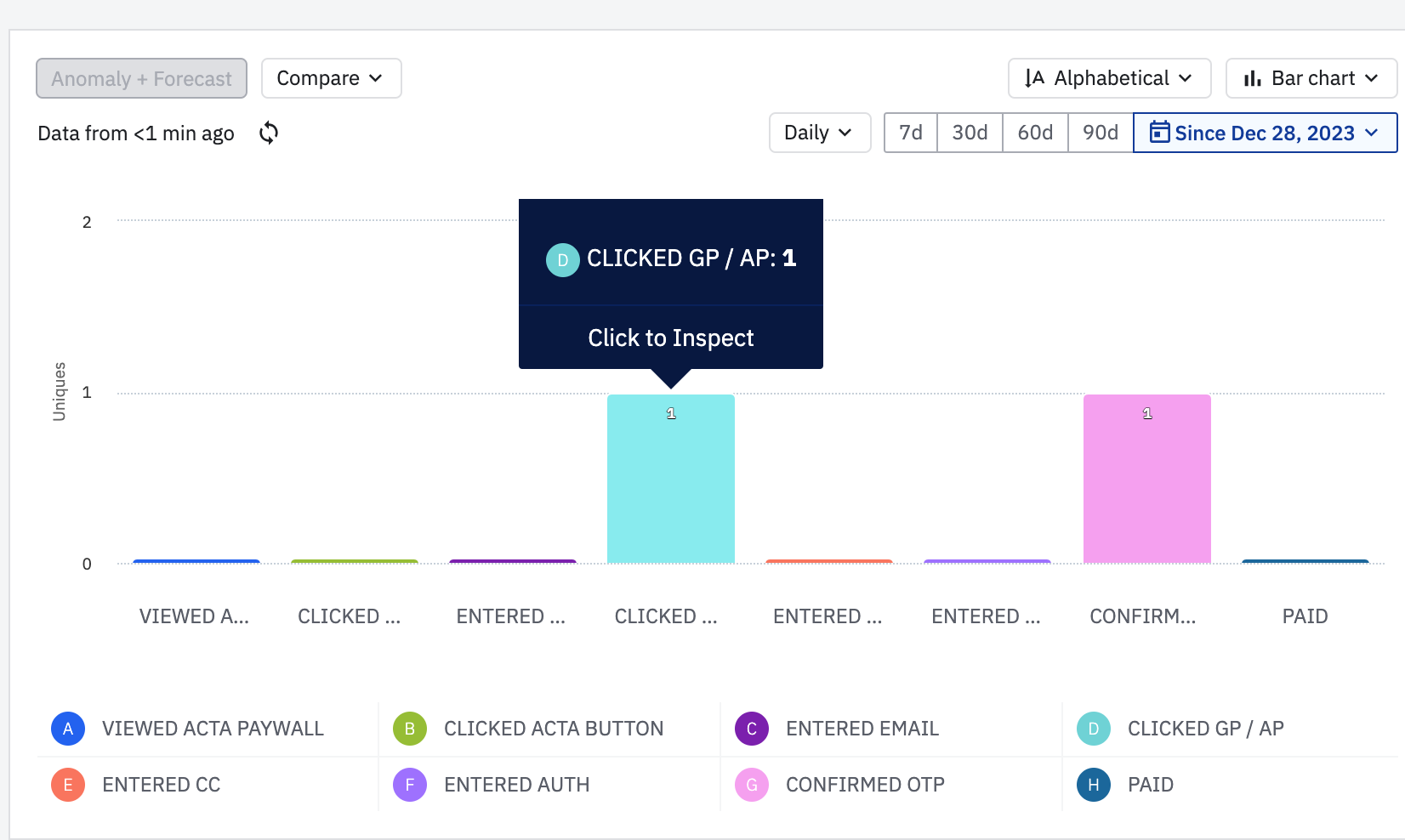Click legend badge H for Paid
This screenshot has width=1405, height=840.
[1094, 785]
